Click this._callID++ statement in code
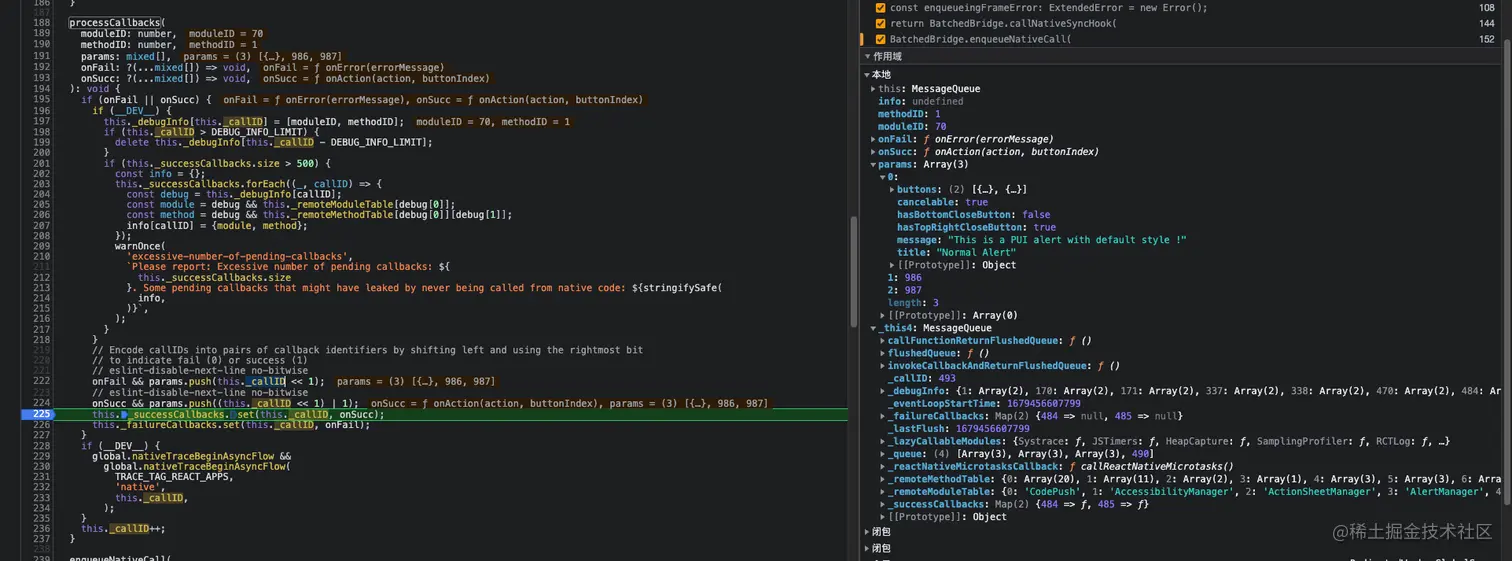1512x561 pixels. 123,528
